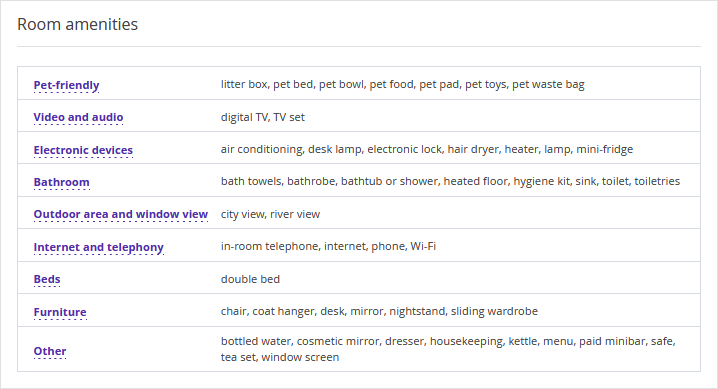Open Internet and telephony link
This screenshot has width=718, height=389.
coord(98,247)
